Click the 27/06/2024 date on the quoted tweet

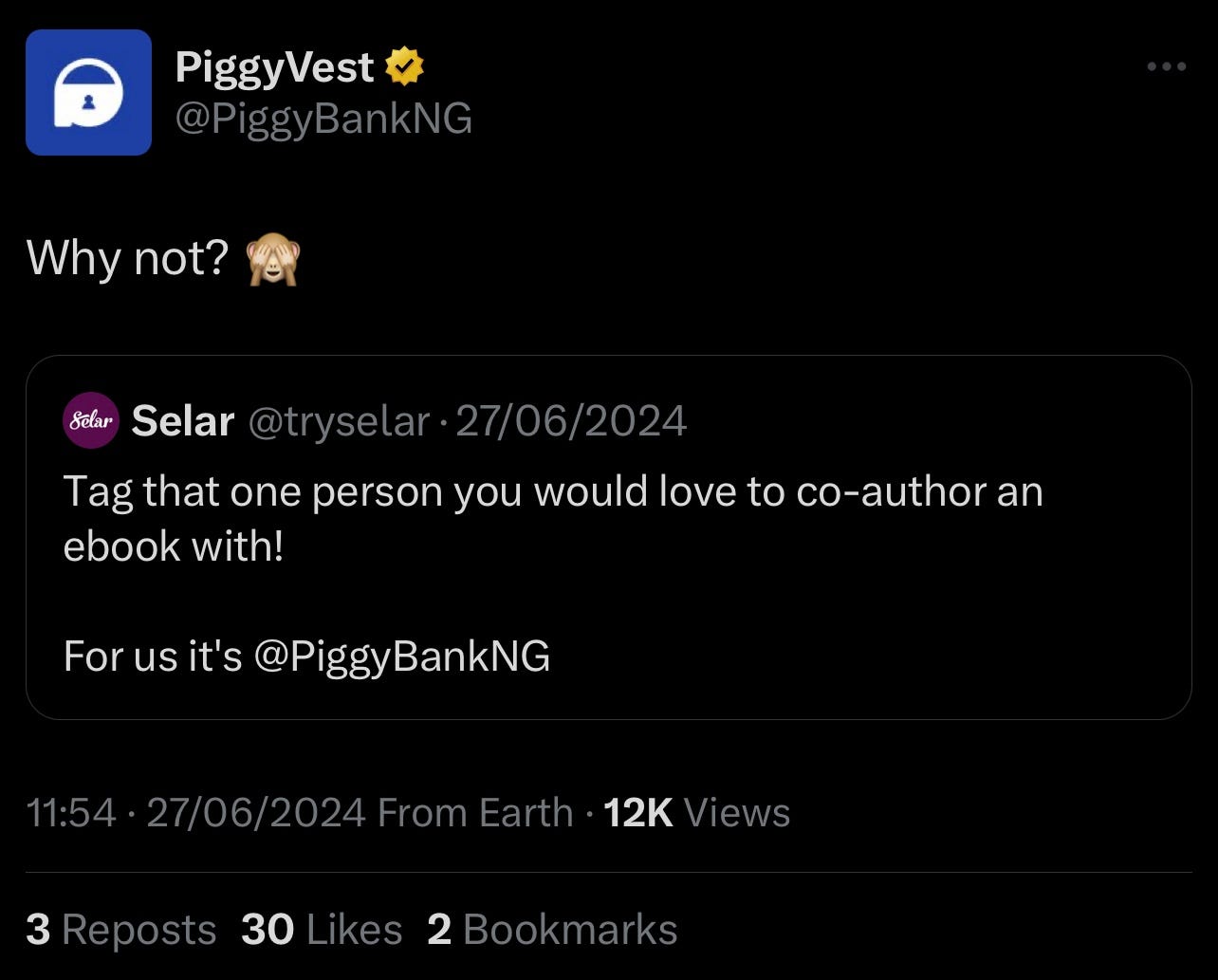coord(572,420)
